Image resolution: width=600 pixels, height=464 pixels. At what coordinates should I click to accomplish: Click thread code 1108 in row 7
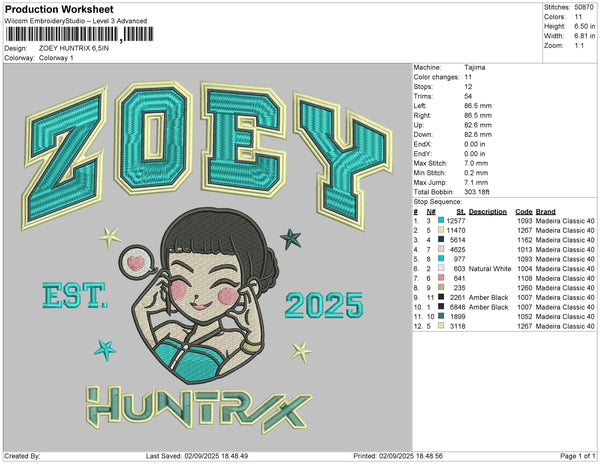(525, 278)
